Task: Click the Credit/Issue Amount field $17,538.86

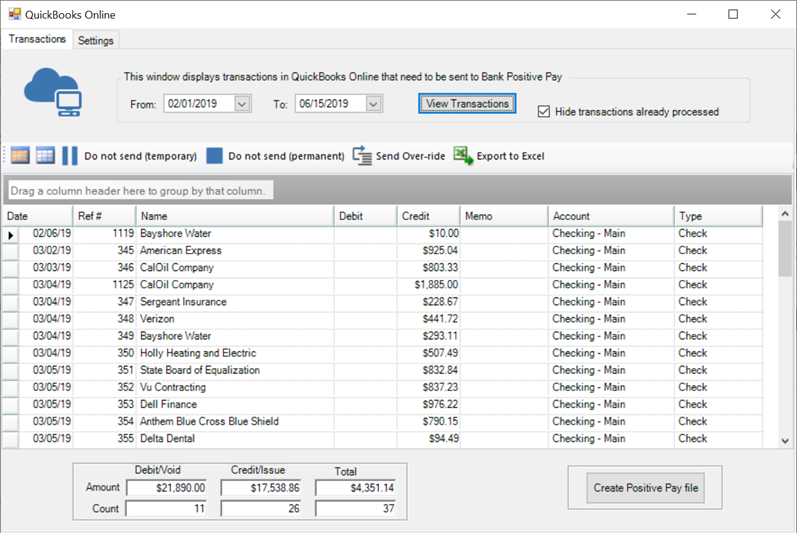Action: point(261,488)
